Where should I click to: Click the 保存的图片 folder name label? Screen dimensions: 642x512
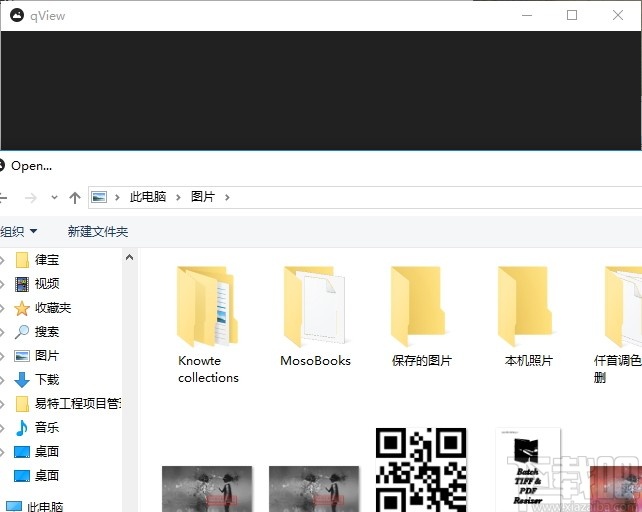pyautogui.click(x=422, y=360)
